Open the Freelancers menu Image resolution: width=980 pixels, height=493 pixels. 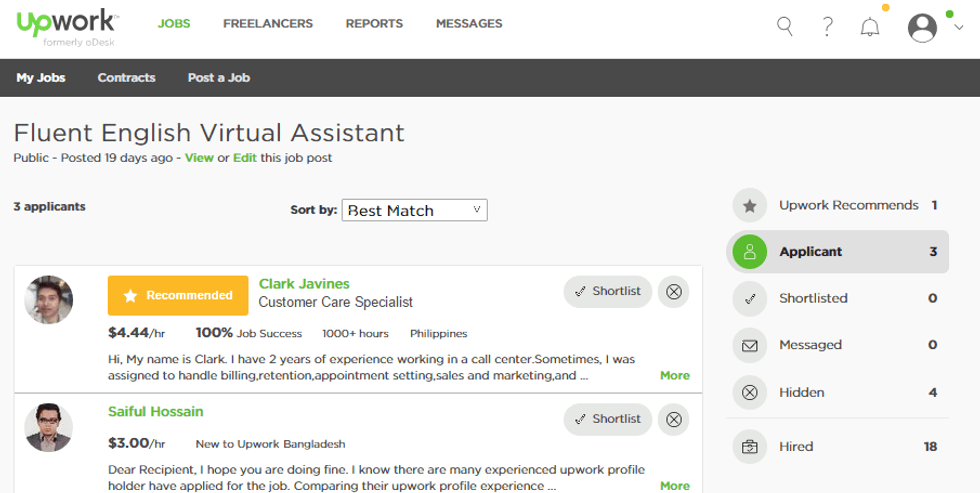point(267,23)
